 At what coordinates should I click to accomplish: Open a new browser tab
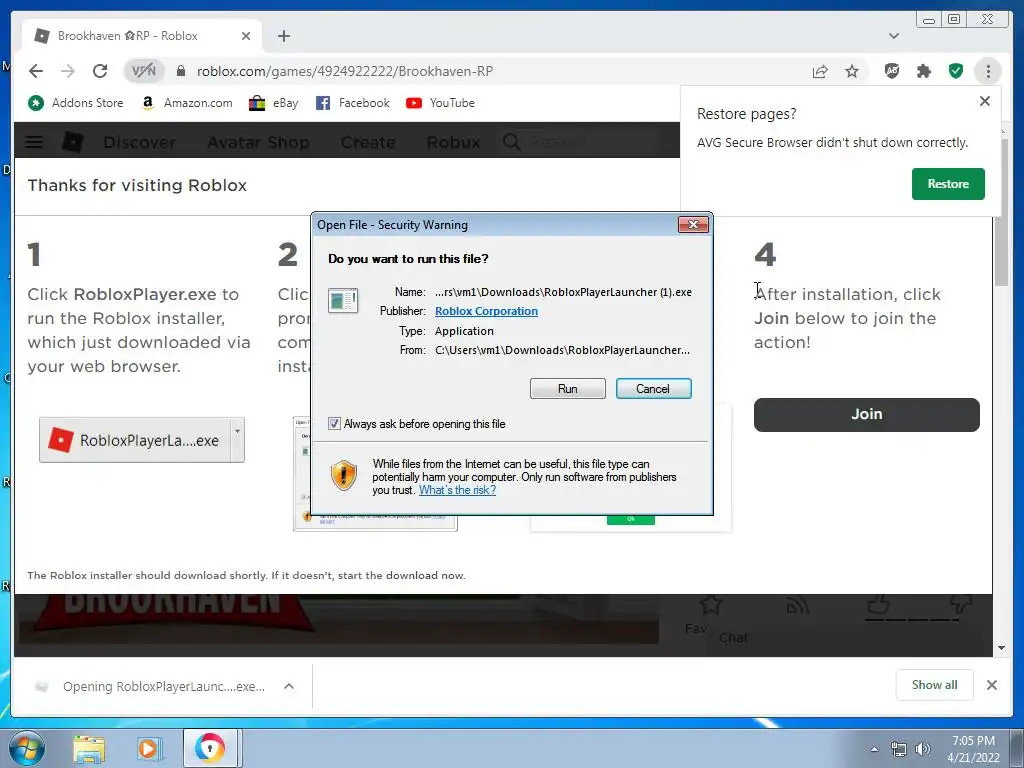pyautogui.click(x=283, y=36)
